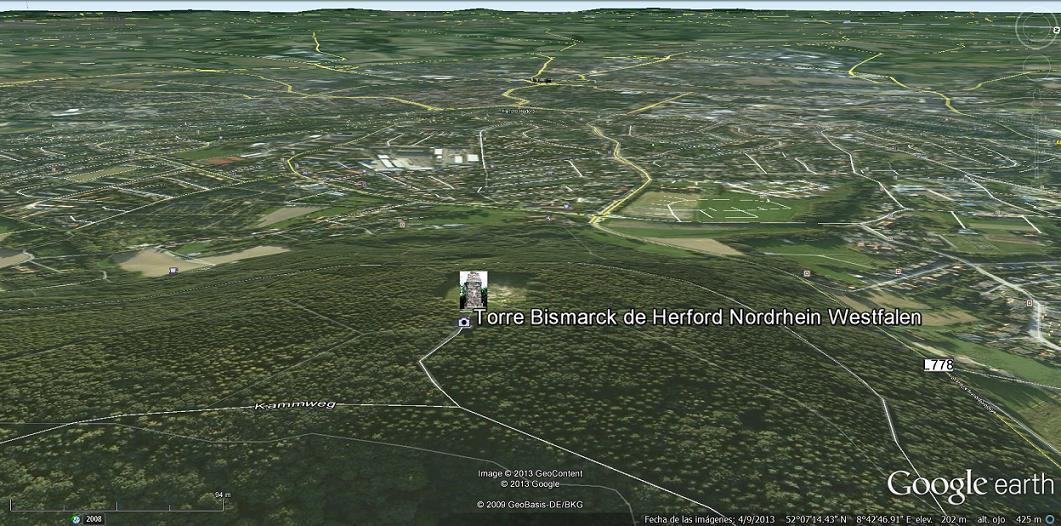Click the photo icon beside the sandy field
Viewport: 1061px width, 526px height.
175,269
